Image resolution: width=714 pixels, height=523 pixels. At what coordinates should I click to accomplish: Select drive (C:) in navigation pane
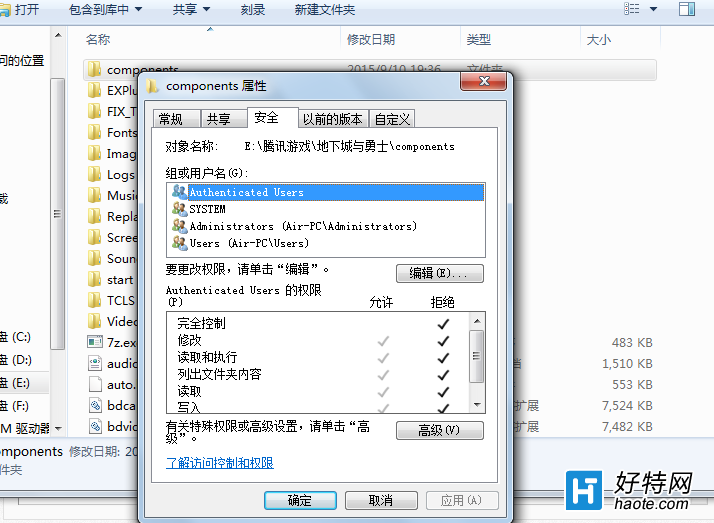point(16,337)
